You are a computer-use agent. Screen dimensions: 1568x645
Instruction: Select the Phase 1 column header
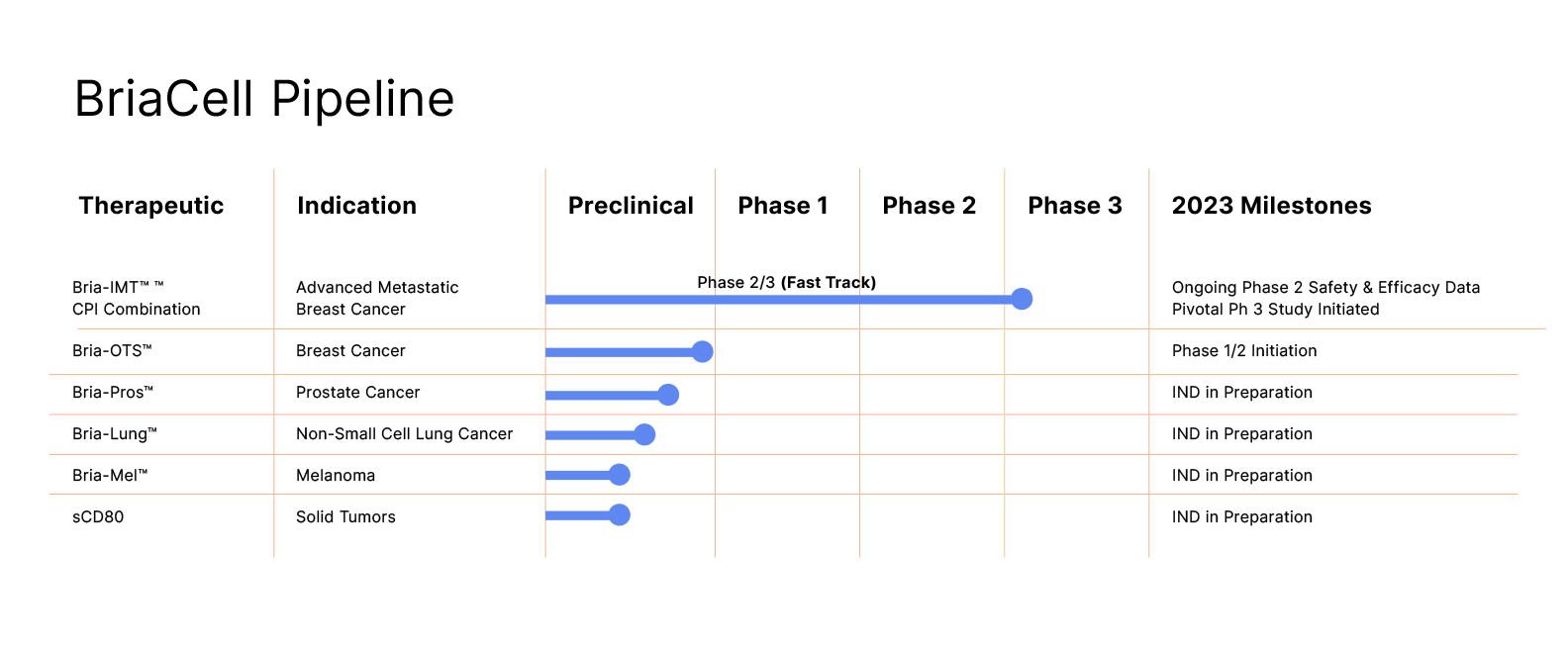tap(783, 206)
